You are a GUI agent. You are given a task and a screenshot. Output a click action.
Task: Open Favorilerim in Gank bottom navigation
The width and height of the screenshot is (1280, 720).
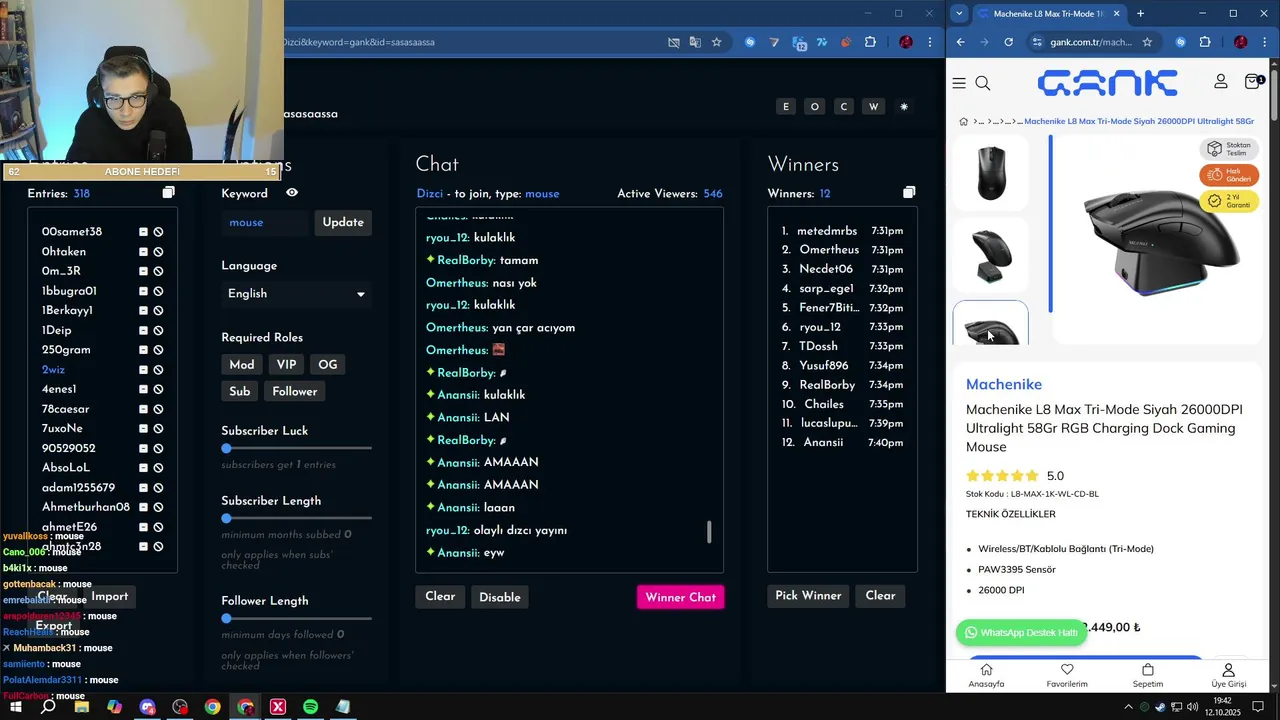point(1067,676)
